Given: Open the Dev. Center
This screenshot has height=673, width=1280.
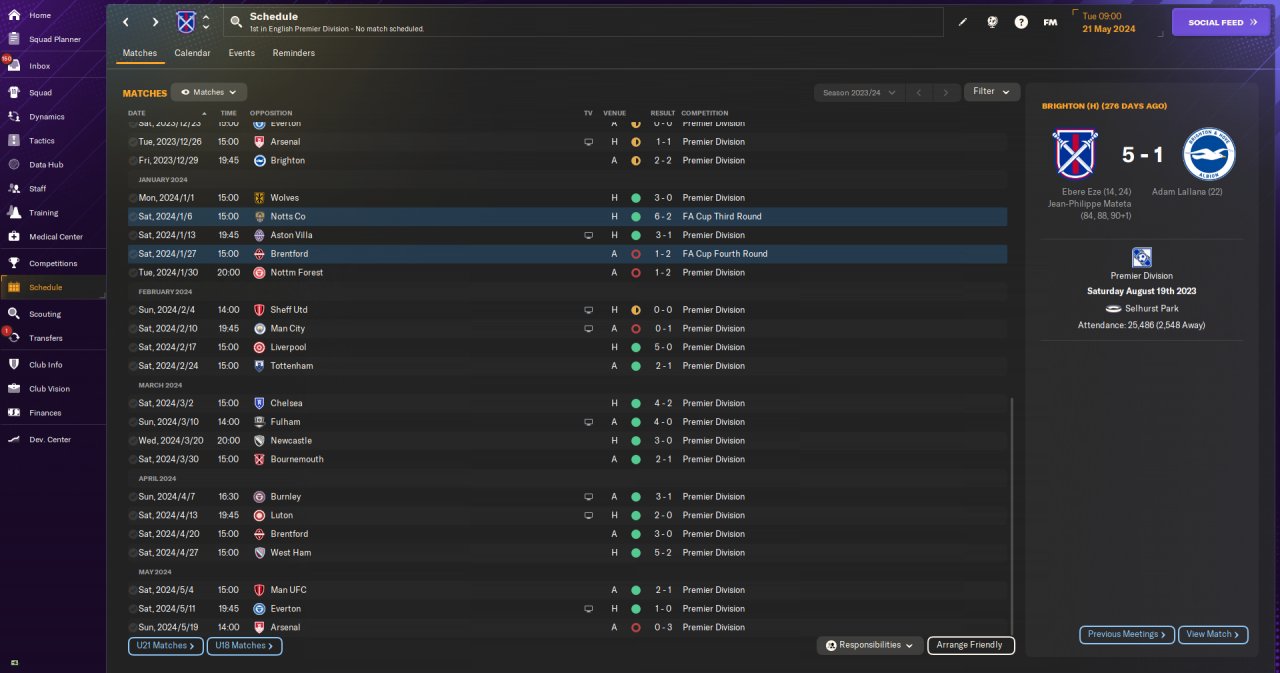Looking at the screenshot, I should [50, 440].
